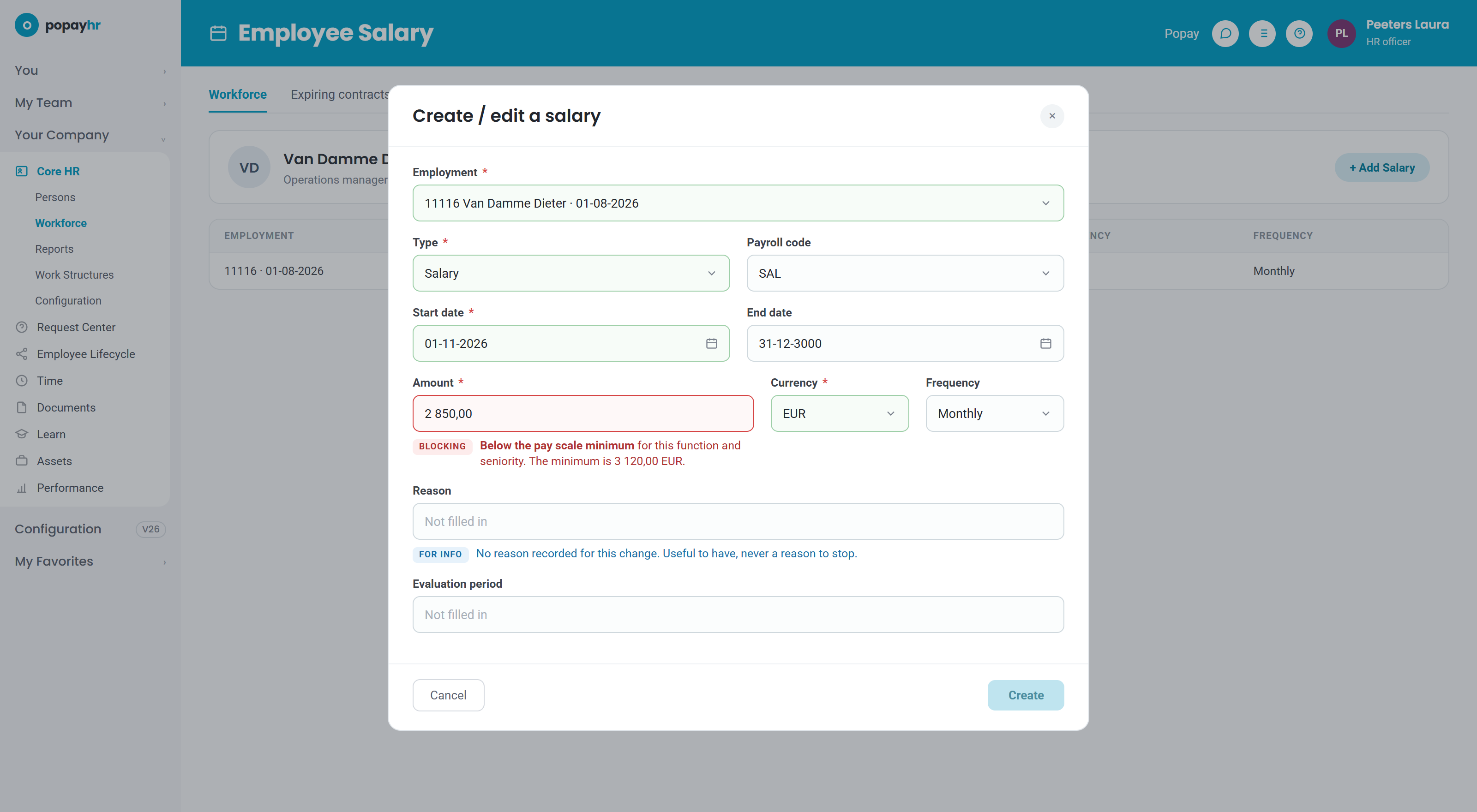Screen dimensions: 1477x812
Task: Open the Currency dropdown showing EUR
Action: [840, 413]
